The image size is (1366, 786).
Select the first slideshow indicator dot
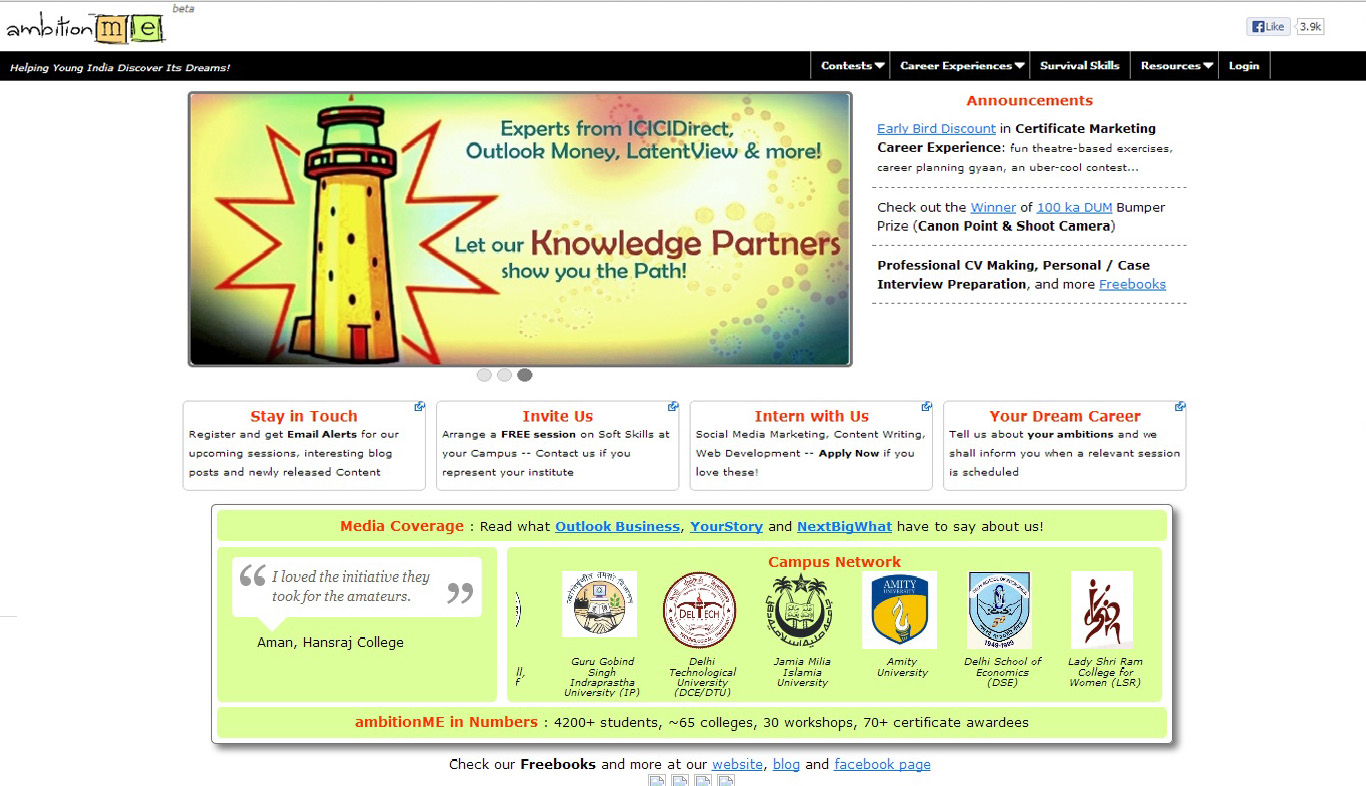tap(484, 375)
